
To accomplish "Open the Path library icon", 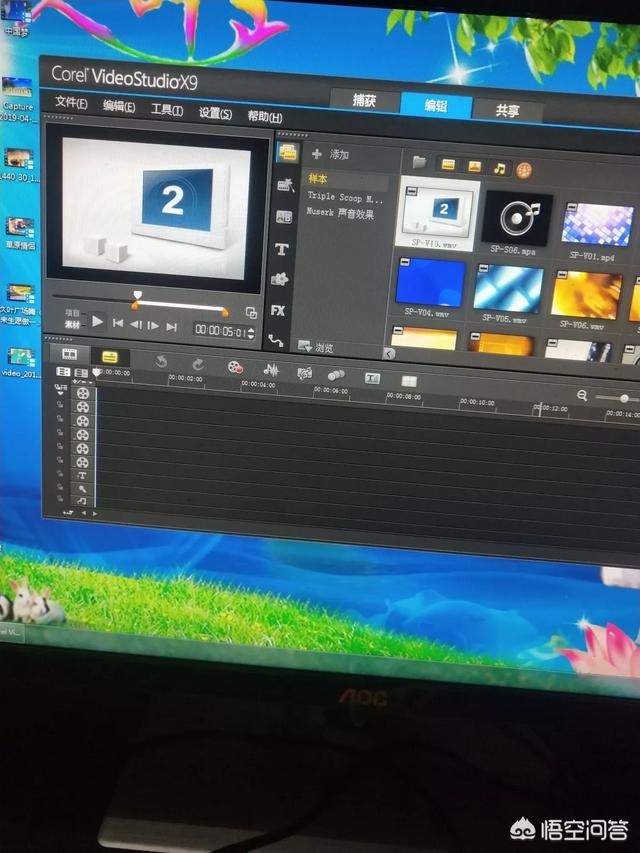I will tap(275, 341).
